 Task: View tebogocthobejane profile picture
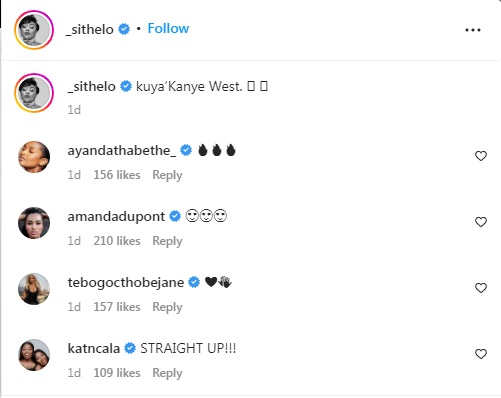[x=34, y=289]
